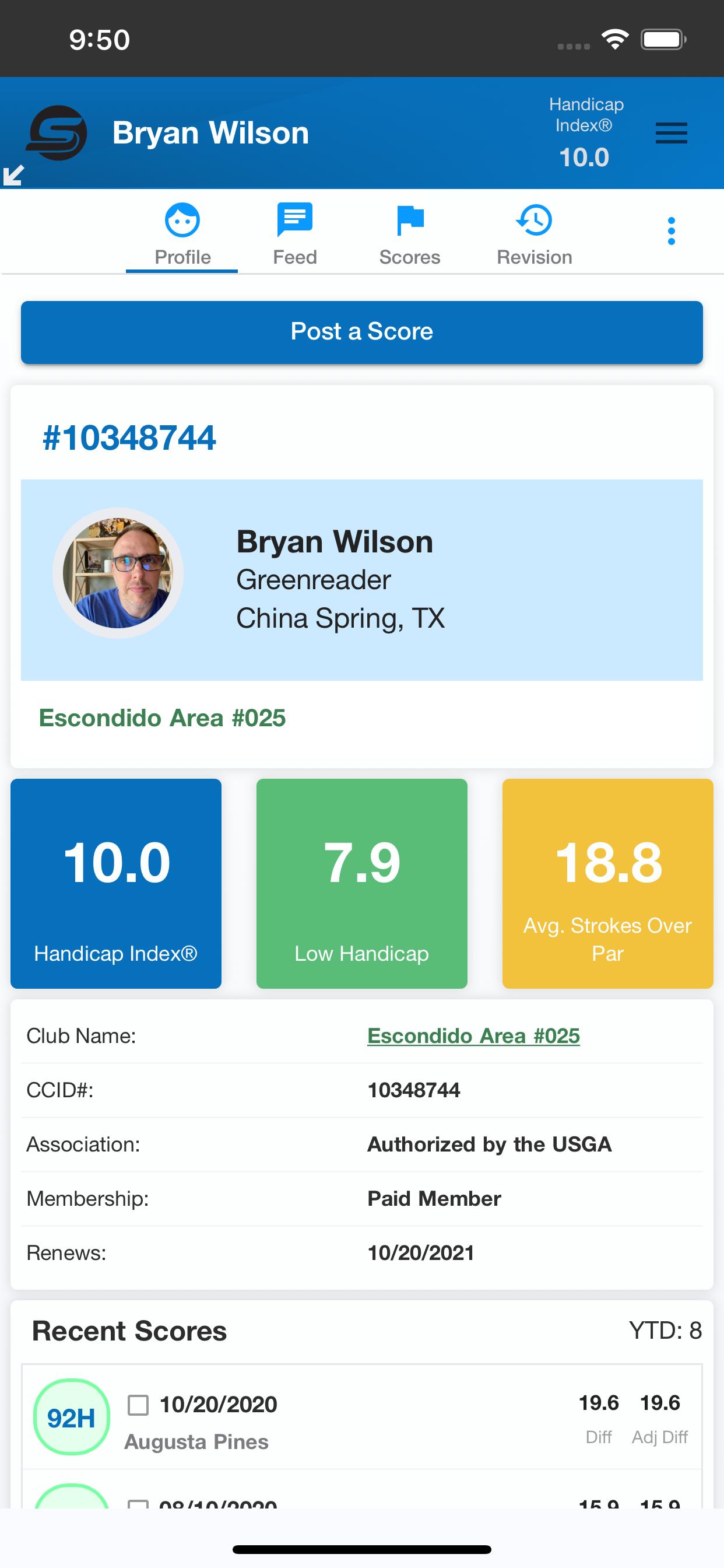Tap the Profile face icon
The image size is (724, 1568).
click(x=182, y=220)
